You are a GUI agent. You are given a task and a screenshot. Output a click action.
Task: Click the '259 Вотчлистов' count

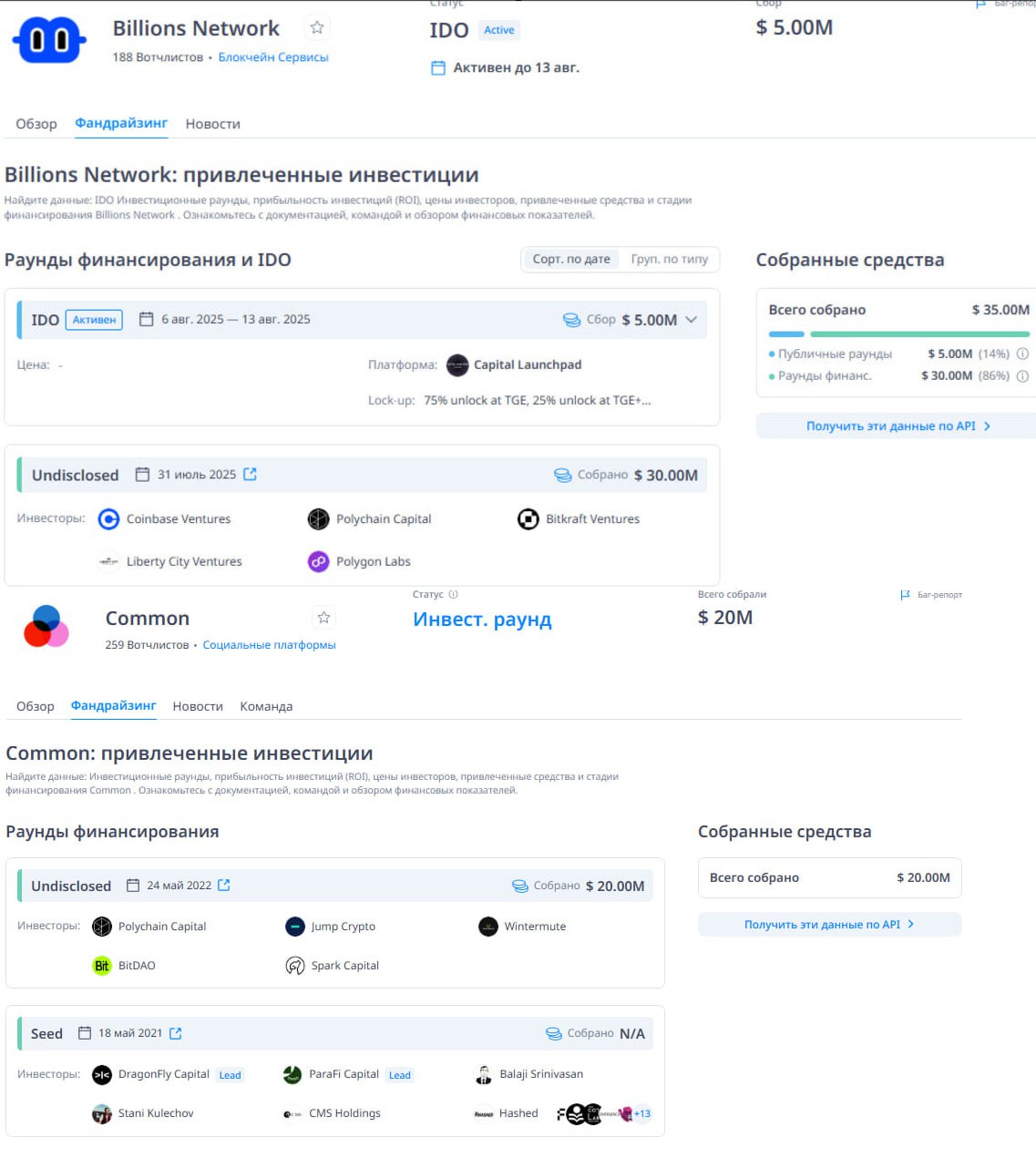coord(147,644)
